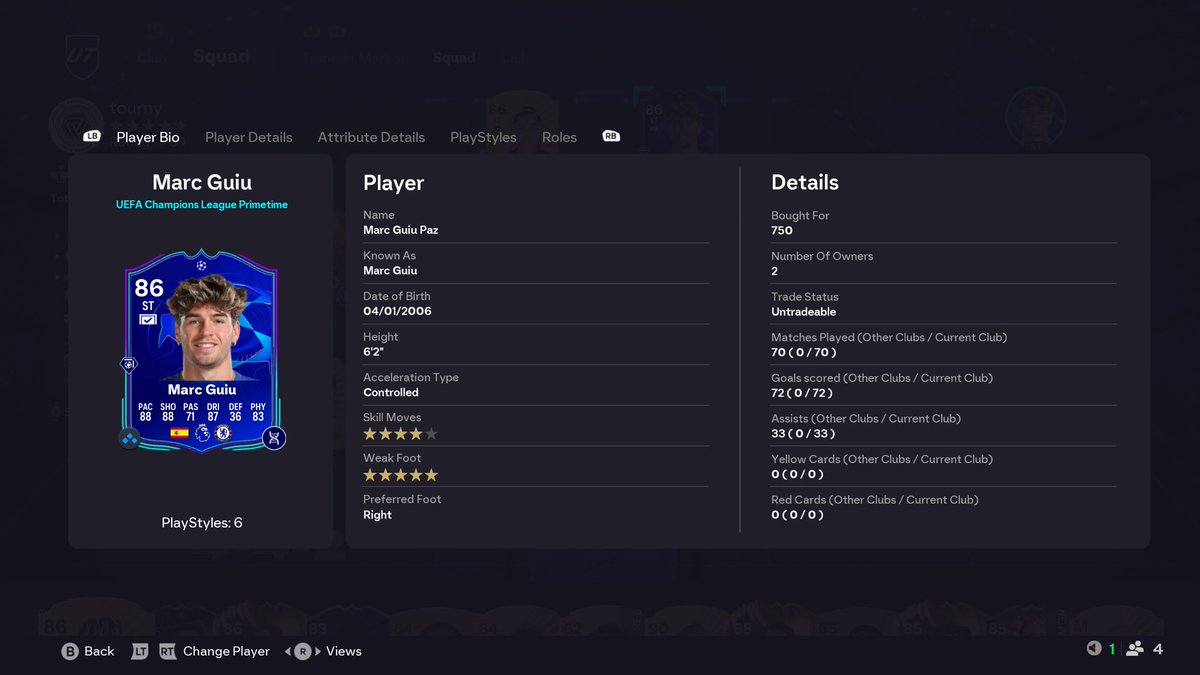Image resolution: width=1200 pixels, height=675 pixels.
Task: Click the 'Player' section heading
Action: point(394,183)
